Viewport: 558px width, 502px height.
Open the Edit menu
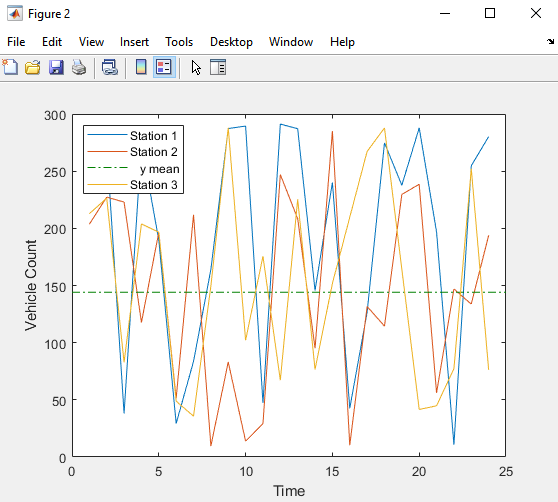tap(52, 42)
